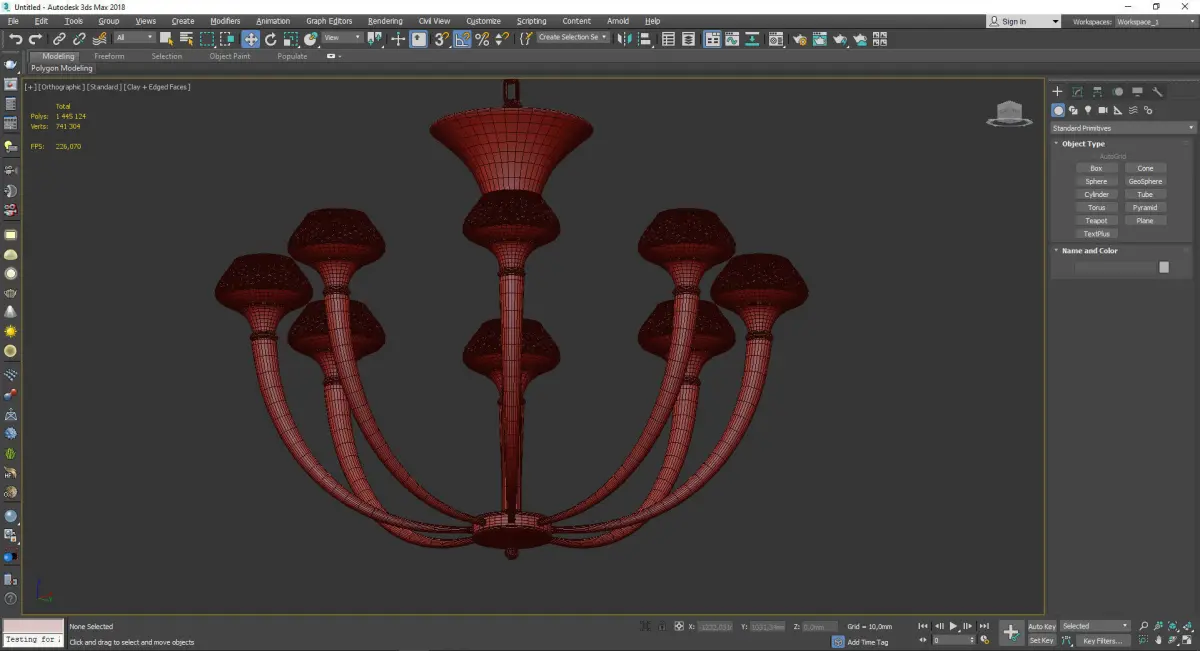Create a Teapot primitive button
Viewport: 1200px width, 651px height.
coord(1096,221)
